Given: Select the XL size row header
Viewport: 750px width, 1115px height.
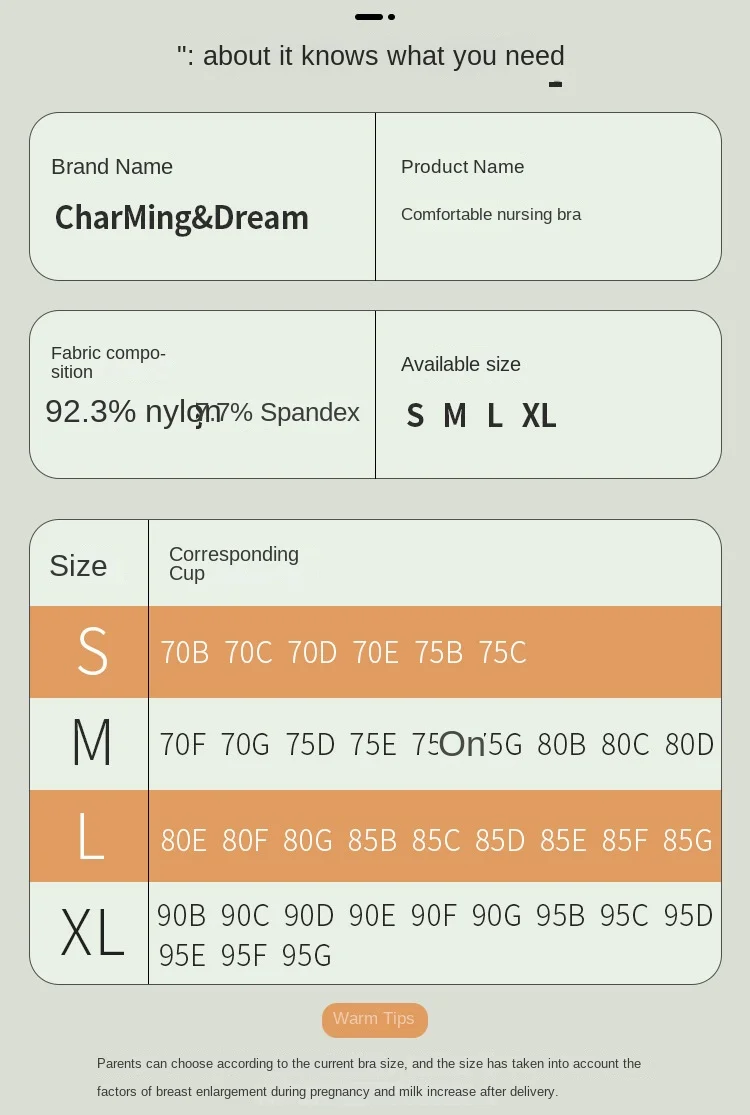Looking at the screenshot, I should (90, 933).
